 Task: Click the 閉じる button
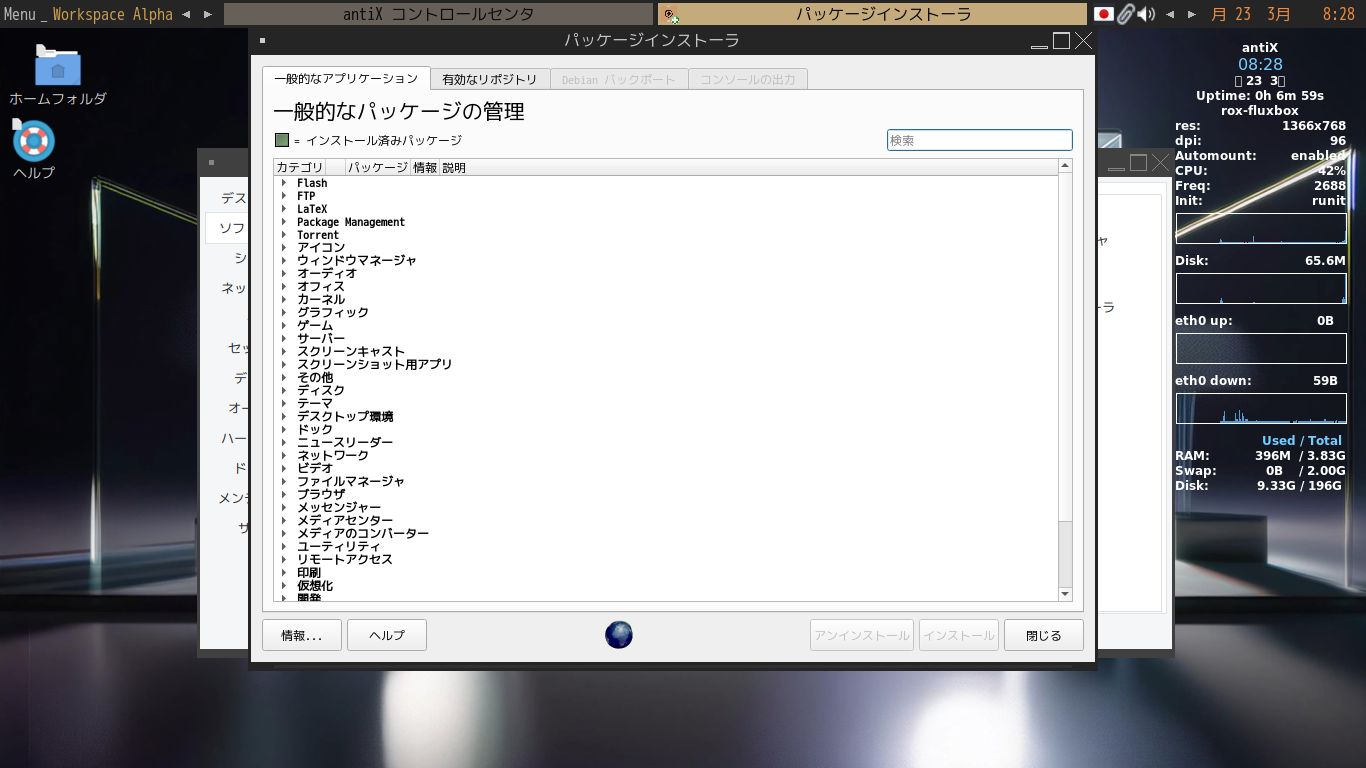pyautogui.click(x=1043, y=634)
